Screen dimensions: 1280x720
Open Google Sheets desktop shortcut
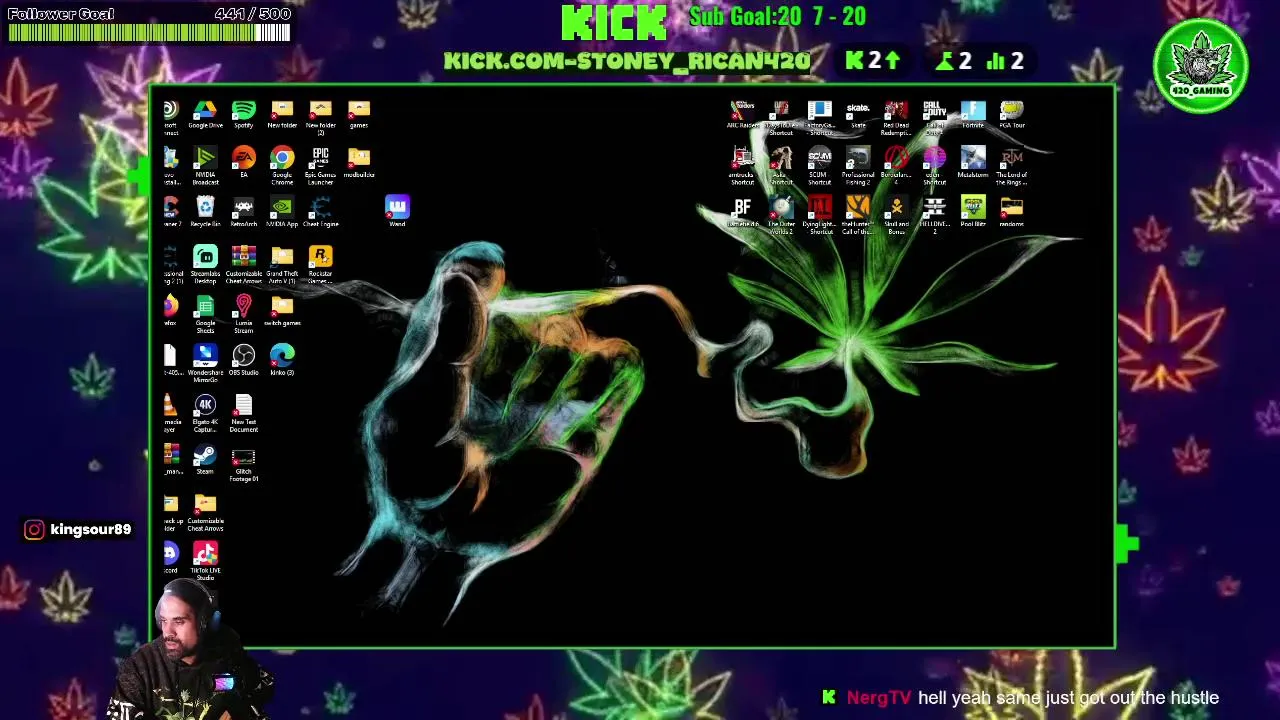[x=205, y=315]
